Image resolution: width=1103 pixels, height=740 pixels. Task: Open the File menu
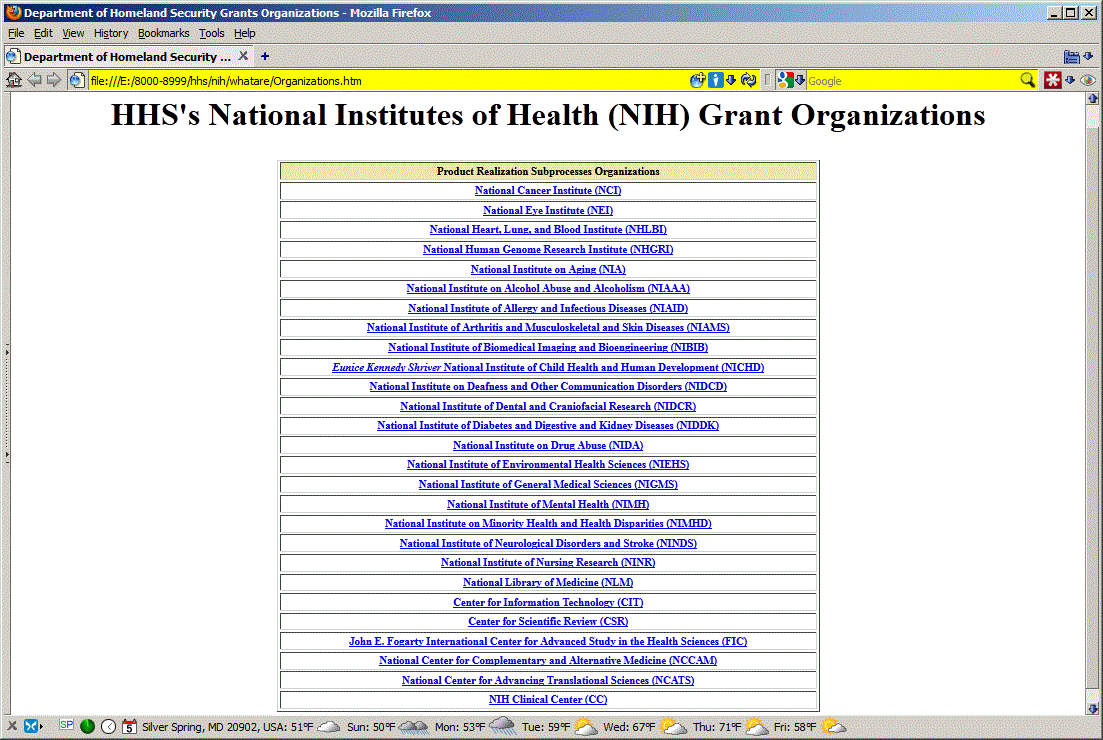tap(15, 33)
